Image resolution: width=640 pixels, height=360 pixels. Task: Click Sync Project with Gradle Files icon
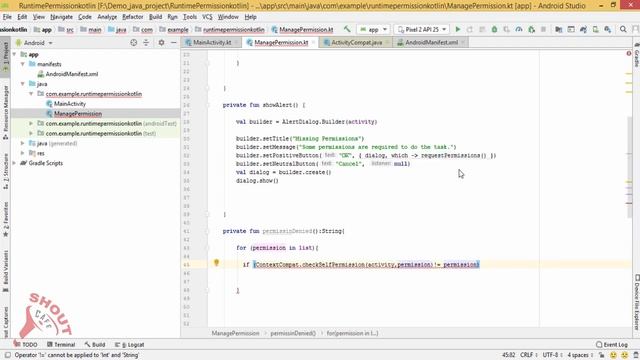pyautogui.click(x=583, y=29)
